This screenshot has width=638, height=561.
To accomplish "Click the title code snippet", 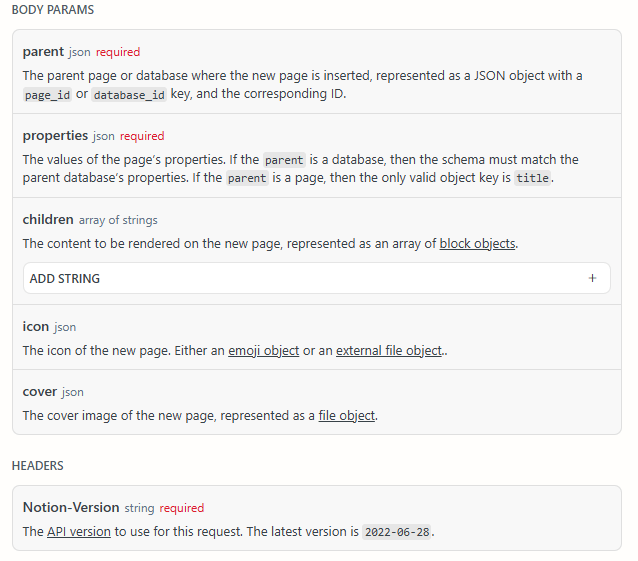I will pyautogui.click(x=532, y=179).
